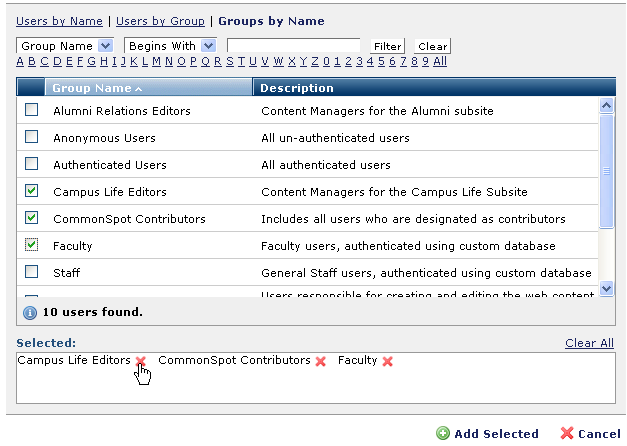
Task: Open the Group Name filter field dropdown
Action: coord(105,46)
